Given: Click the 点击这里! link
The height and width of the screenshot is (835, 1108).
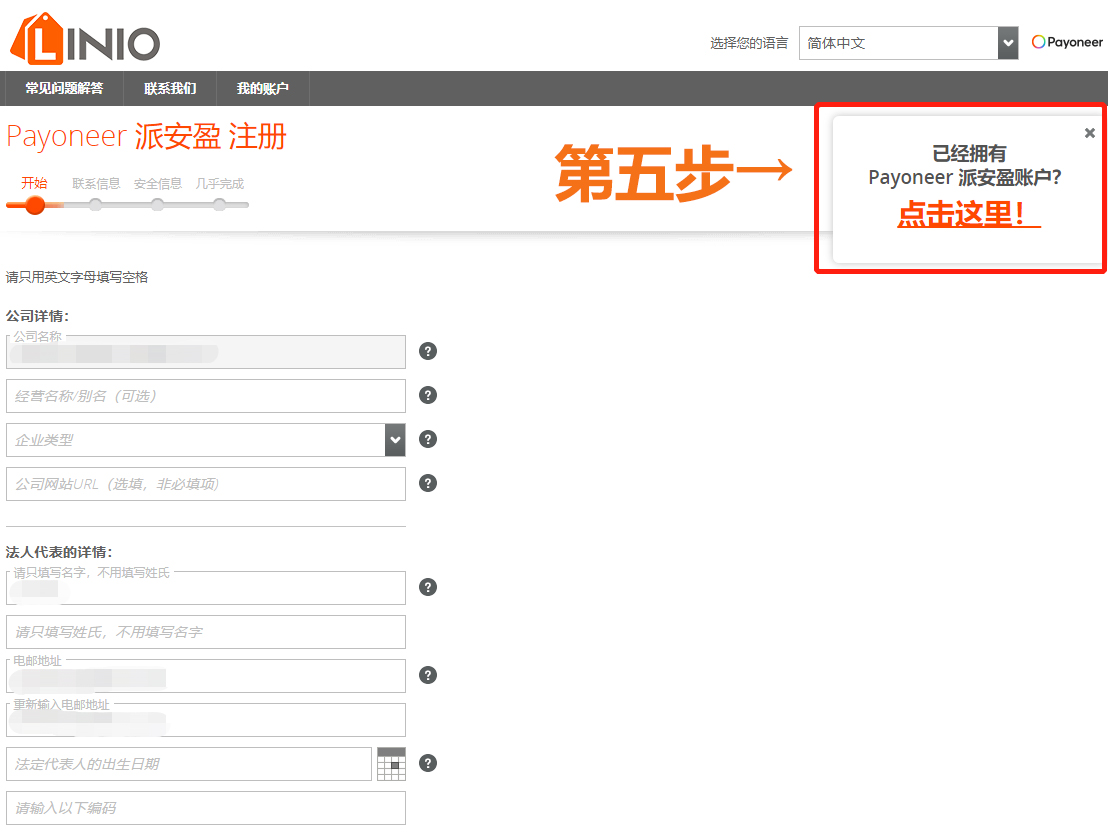Looking at the screenshot, I should pyautogui.click(x=969, y=213).
